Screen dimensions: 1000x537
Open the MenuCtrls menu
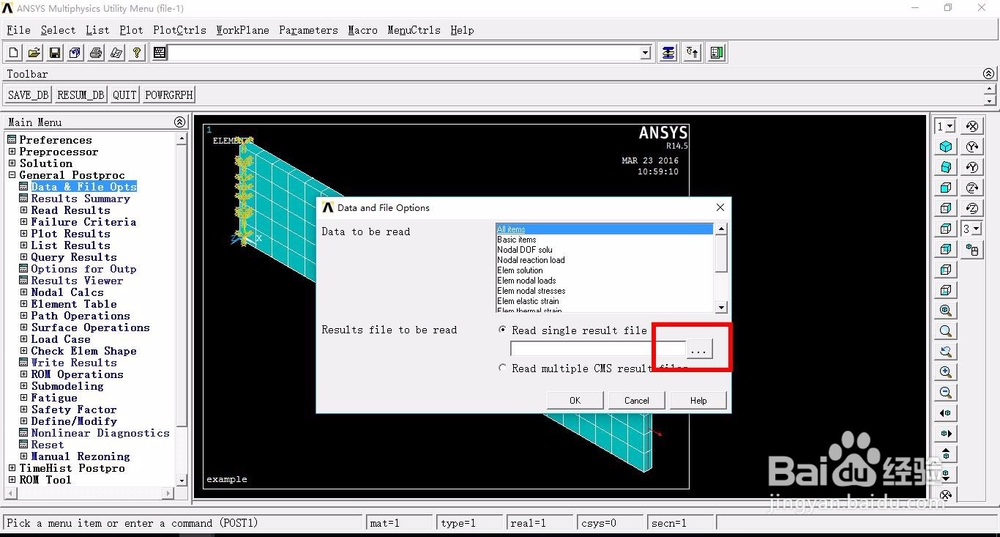click(414, 30)
